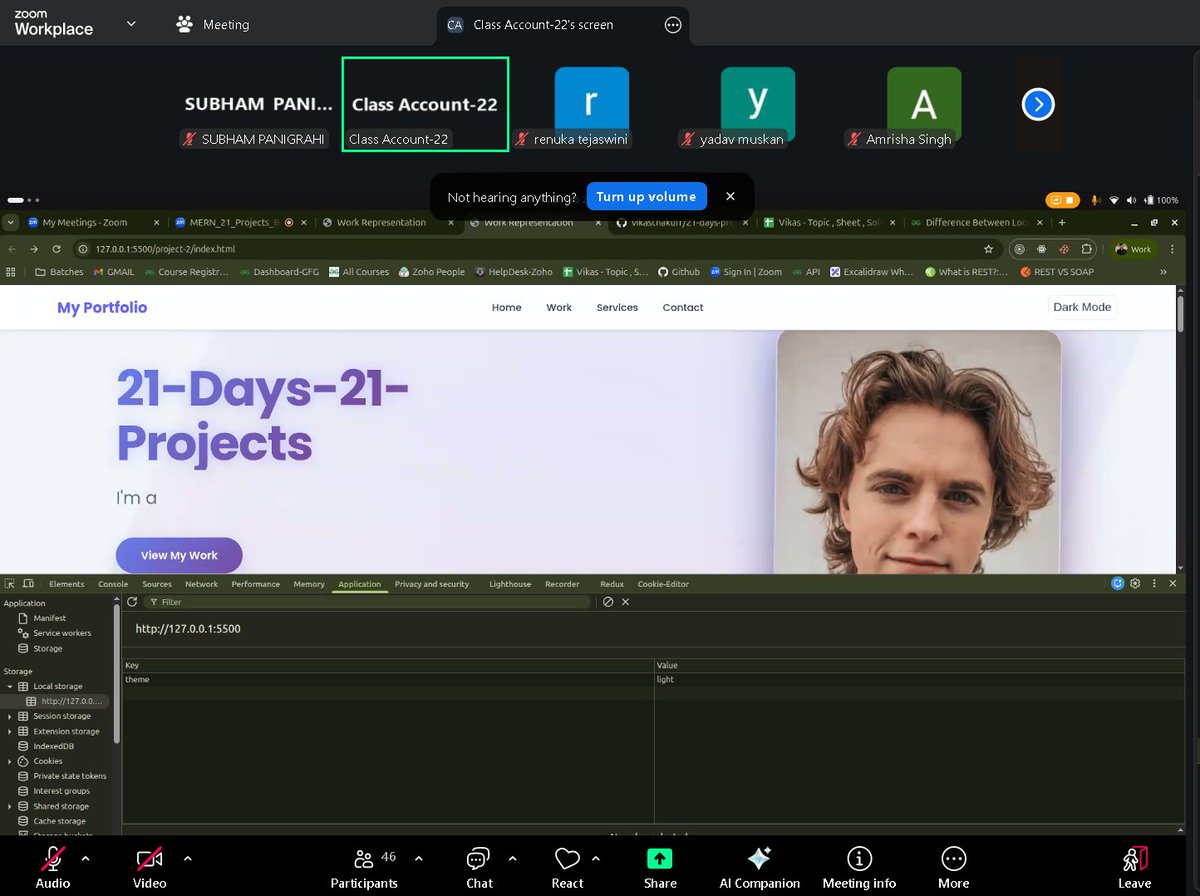Show next participants with blue arrow
This screenshot has width=1200, height=896.
click(x=1038, y=104)
